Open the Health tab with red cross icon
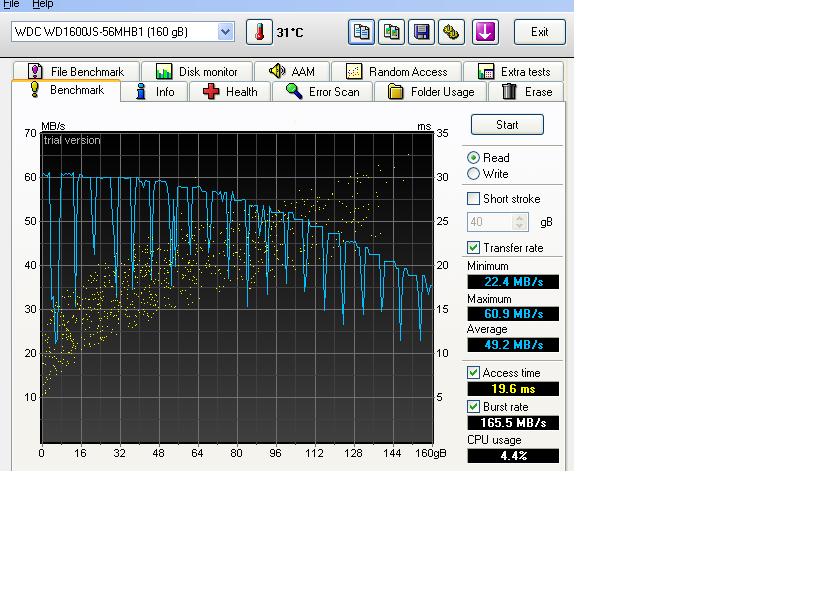This screenshot has width=816, height=612. point(230,92)
